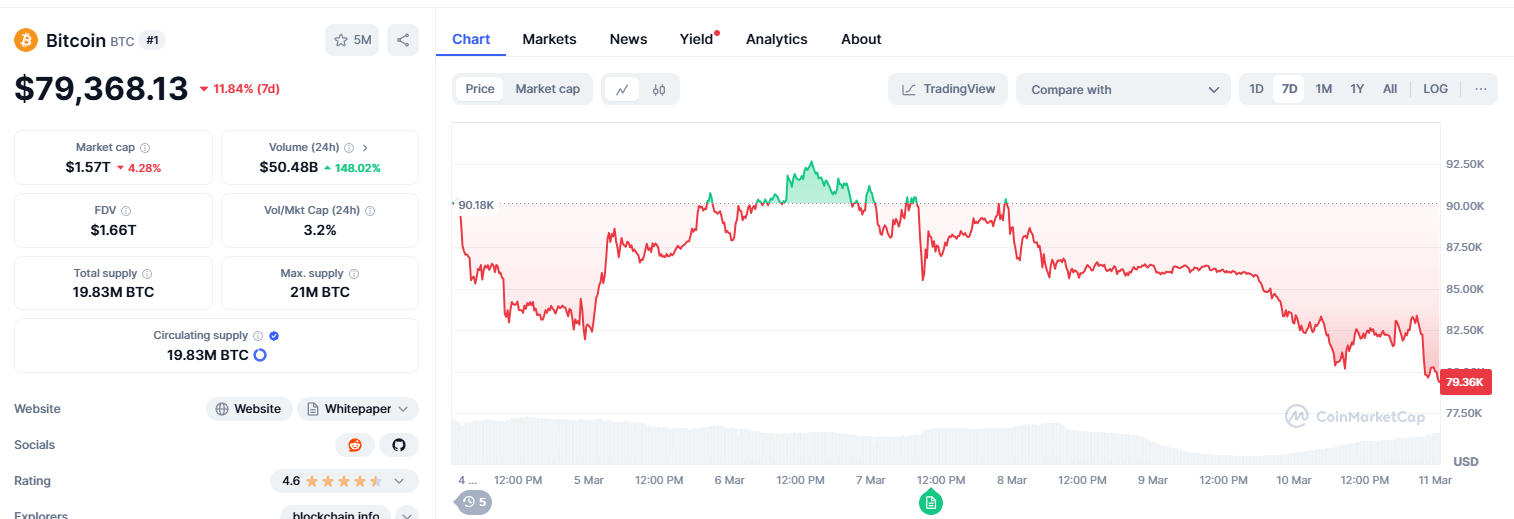Open the chart history events badge
This screenshot has width=1514, height=519.
pos(474,502)
